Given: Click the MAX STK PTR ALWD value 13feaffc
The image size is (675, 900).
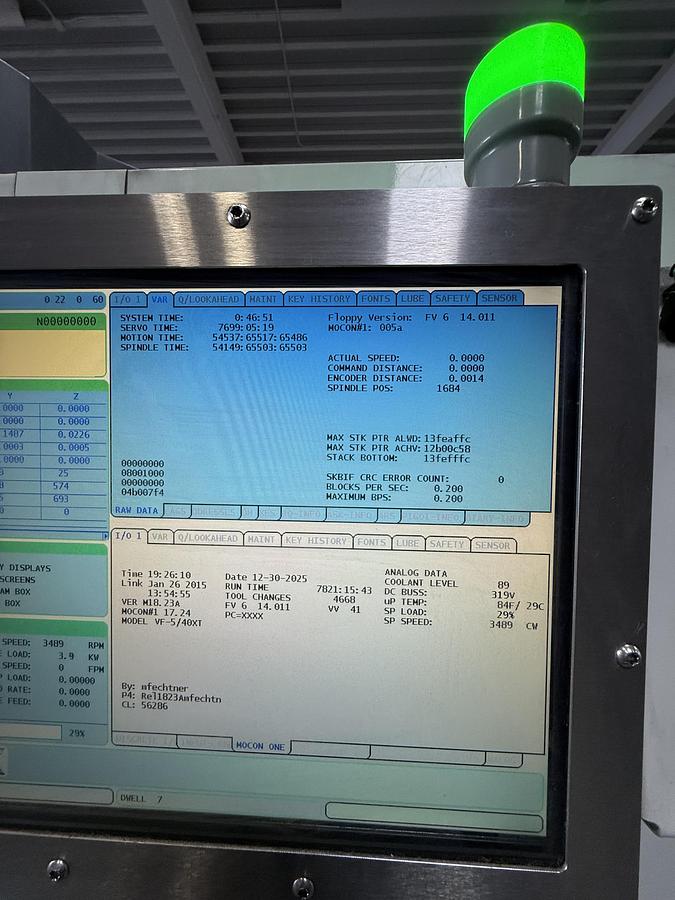Looking at the screenshot, I should click(x=447, y=438).
